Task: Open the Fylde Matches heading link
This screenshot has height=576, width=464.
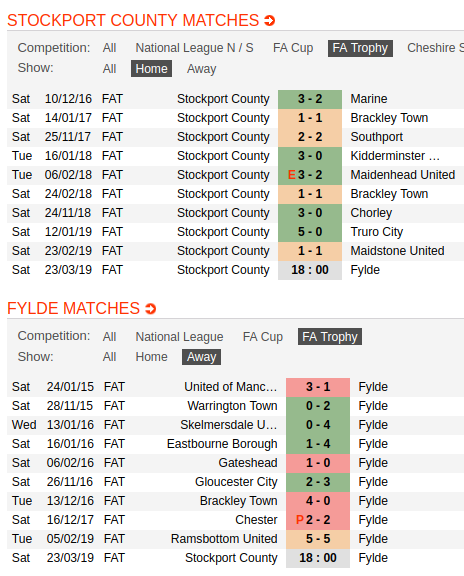Action: pyautogui.click(x=73, y=309)
